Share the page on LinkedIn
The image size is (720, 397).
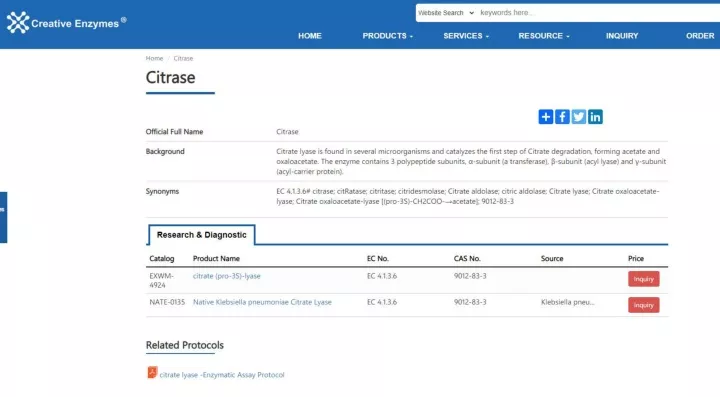595,117
